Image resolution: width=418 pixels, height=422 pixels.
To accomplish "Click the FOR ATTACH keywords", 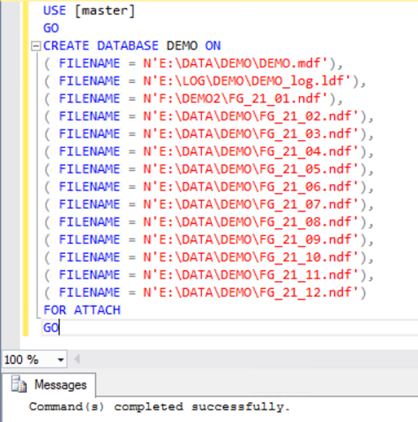I will click(x=82, y=310).
